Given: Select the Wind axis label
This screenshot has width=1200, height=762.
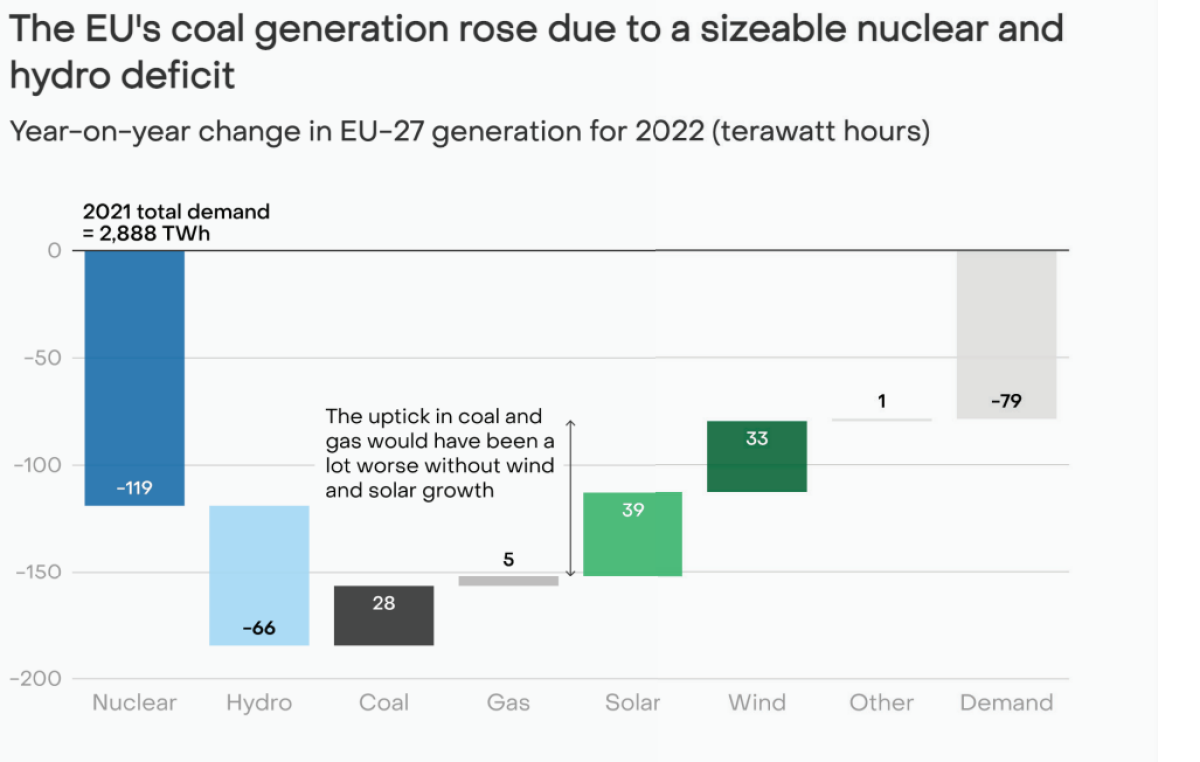Looking at the screenshot, I should 757,703.
